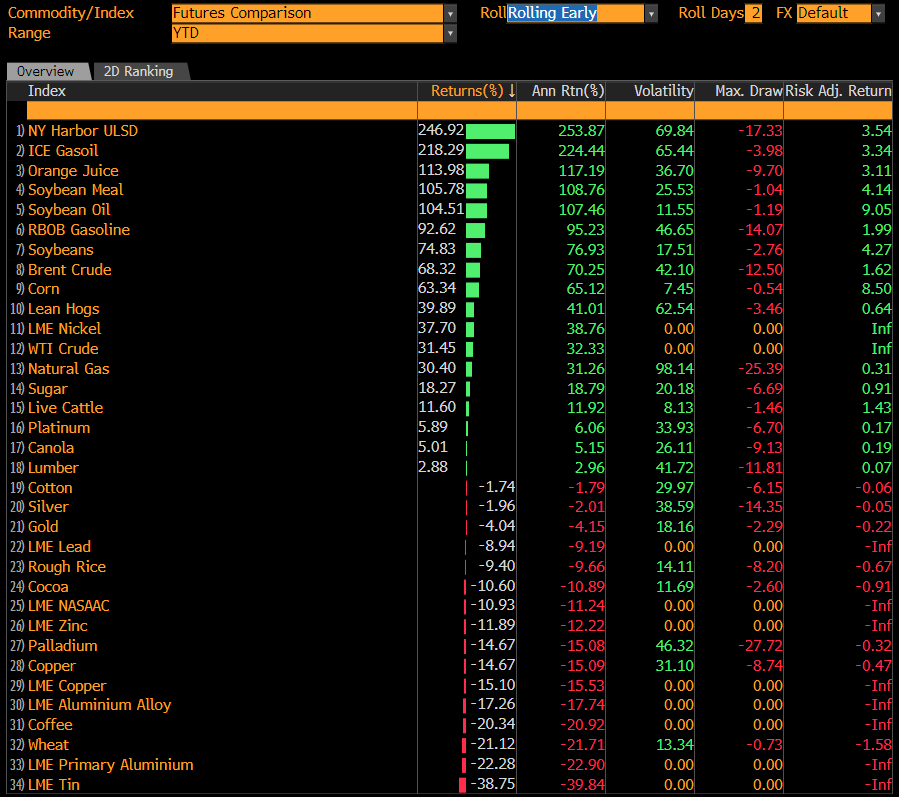Click the Index column header
The height and width of the screenshot is (797, 899).
pyautogui.click(x=47, y=91)
